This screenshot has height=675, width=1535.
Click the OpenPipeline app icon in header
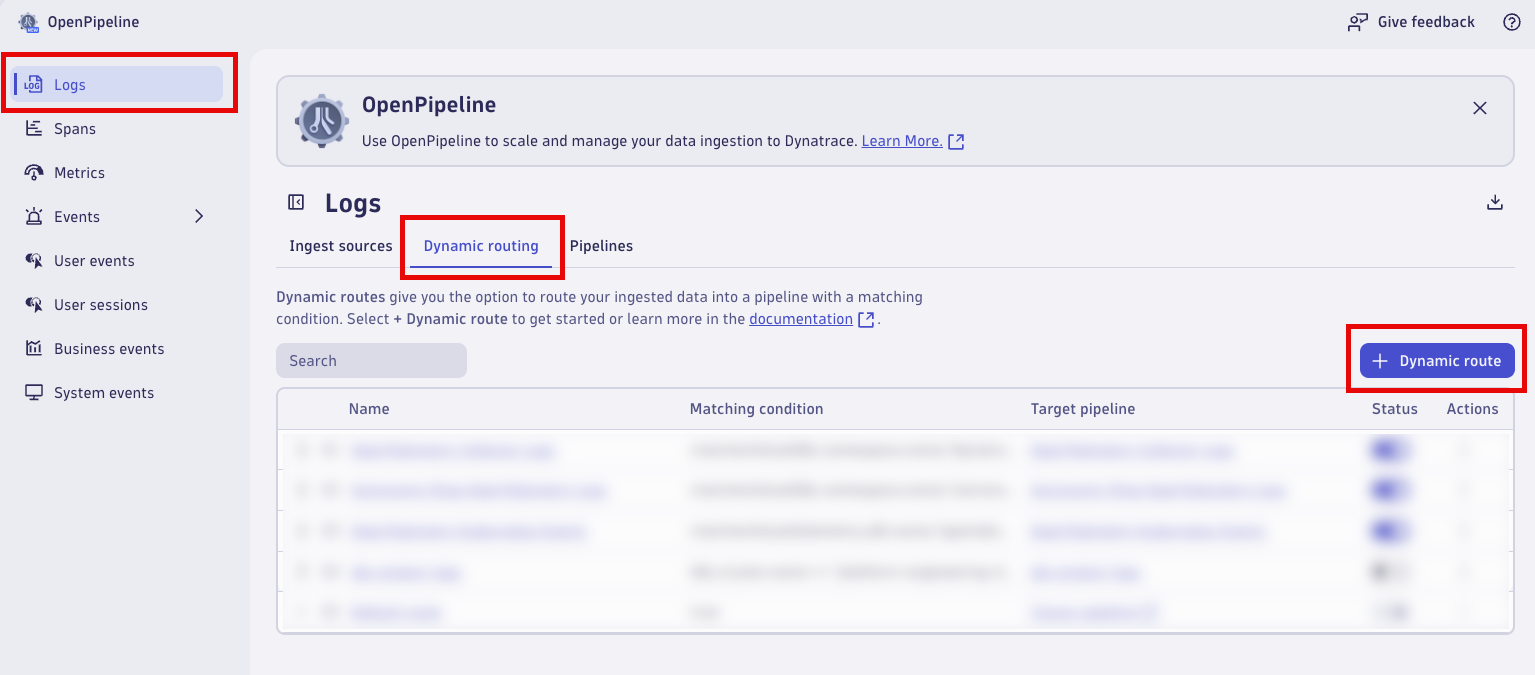[28, 22]
